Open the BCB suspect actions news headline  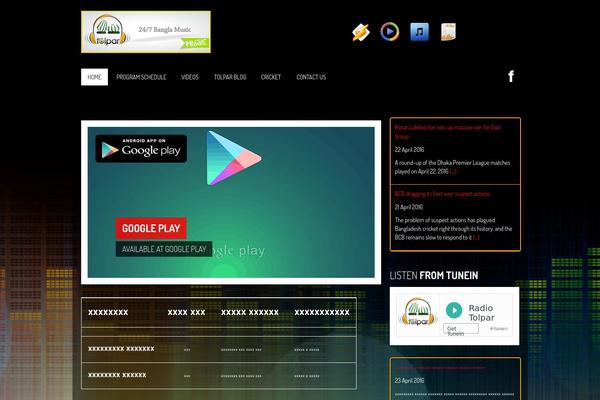(442, 194)
